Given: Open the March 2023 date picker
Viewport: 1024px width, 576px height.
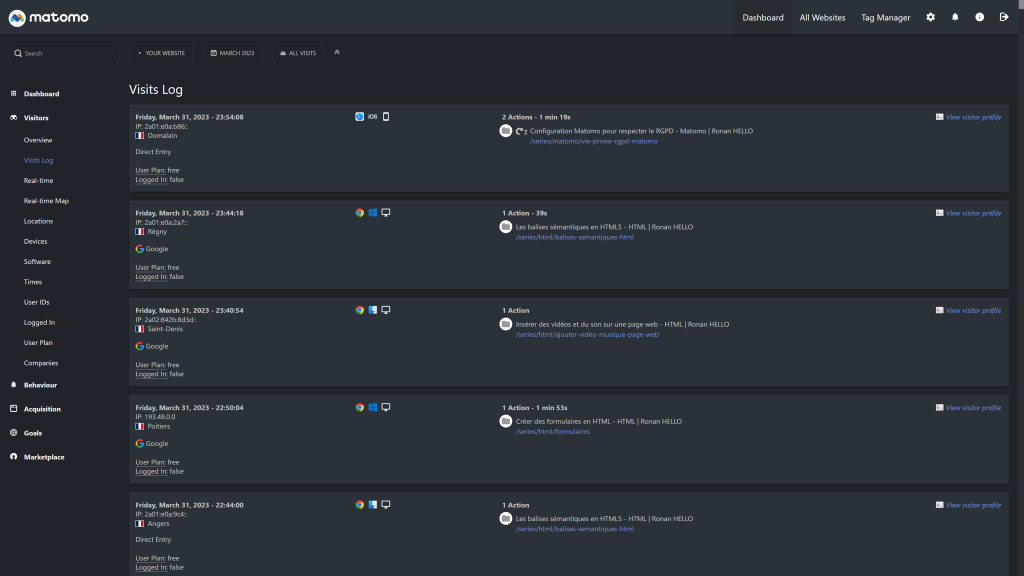Looking at the screenshot, I should (x=233, y=53).
